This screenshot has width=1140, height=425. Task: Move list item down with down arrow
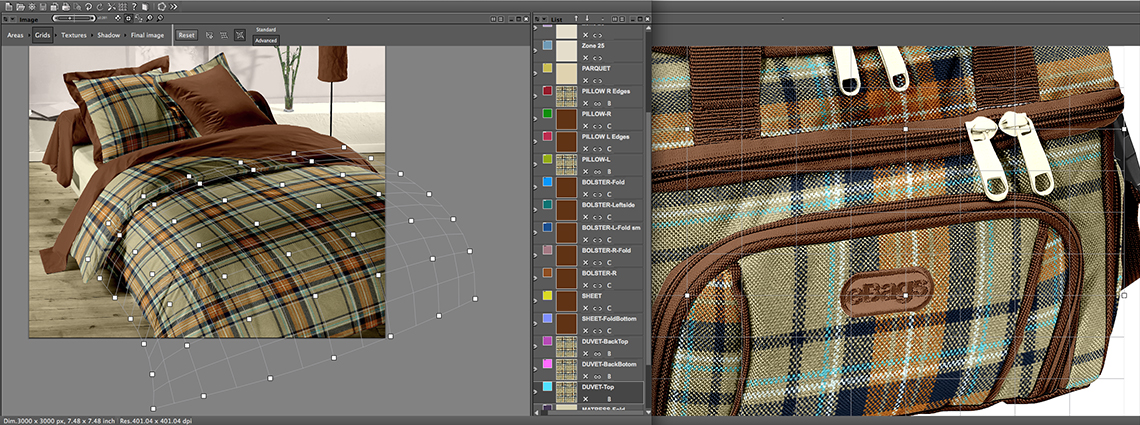point(587,18)
